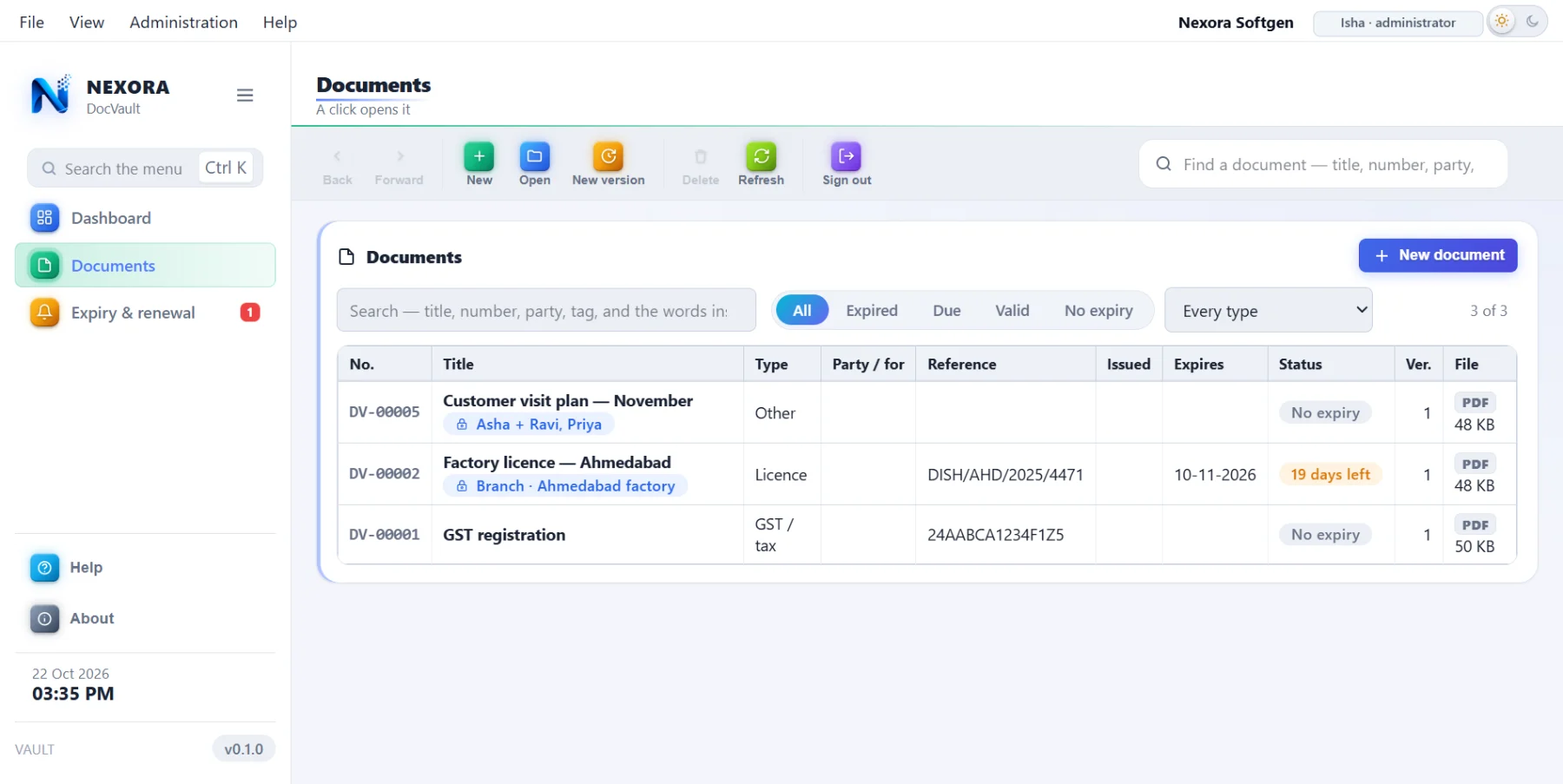Open Expiry & renewal bell icon
1563x784 pixels.
(44, 313)
